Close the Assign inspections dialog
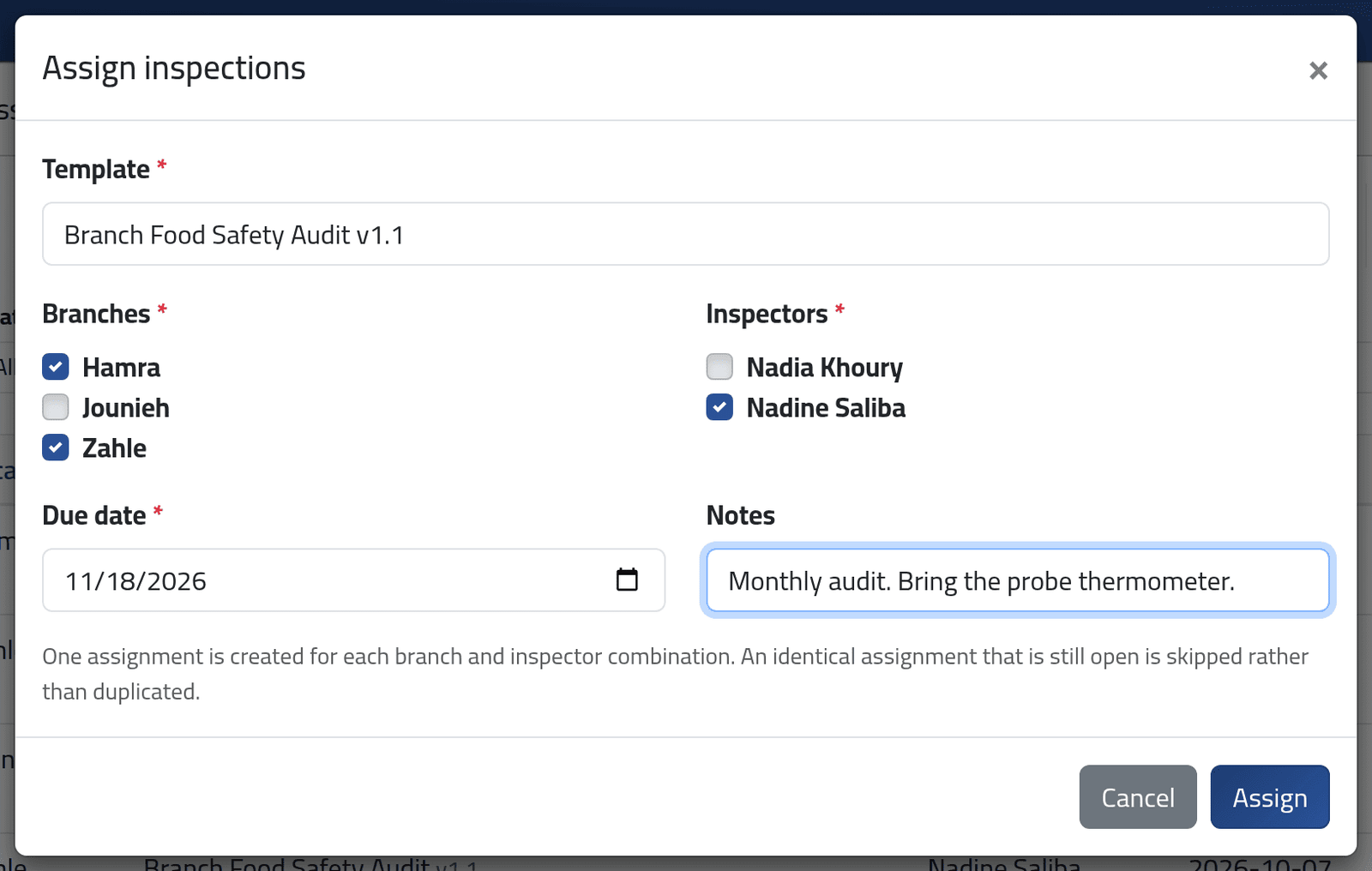 [1318, 70]
